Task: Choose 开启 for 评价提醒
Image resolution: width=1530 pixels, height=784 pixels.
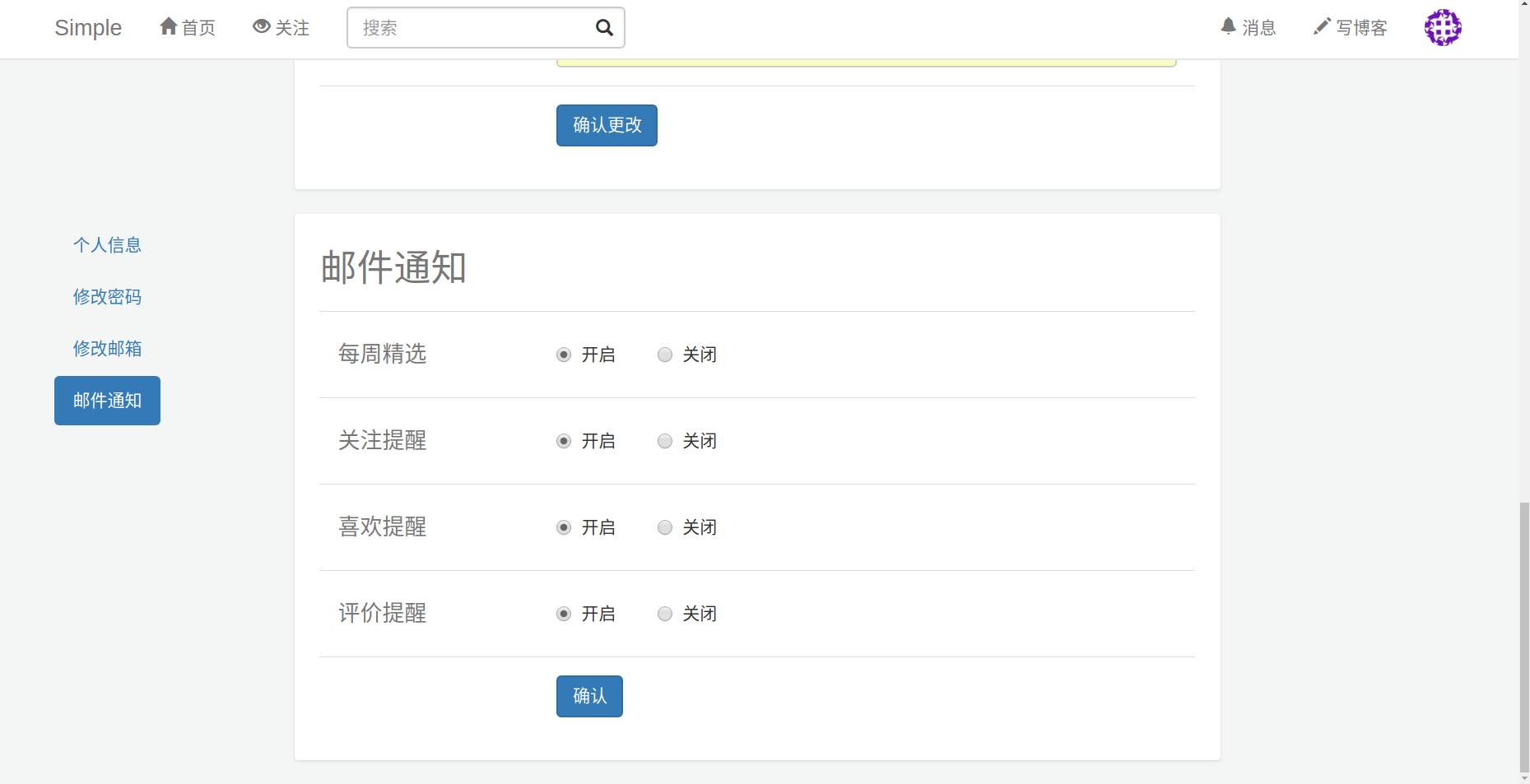Action: coord(564,614)
